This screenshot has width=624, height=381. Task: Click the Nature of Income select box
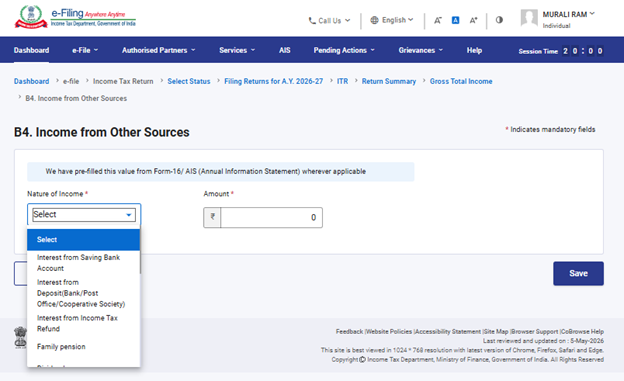(84, 215)
